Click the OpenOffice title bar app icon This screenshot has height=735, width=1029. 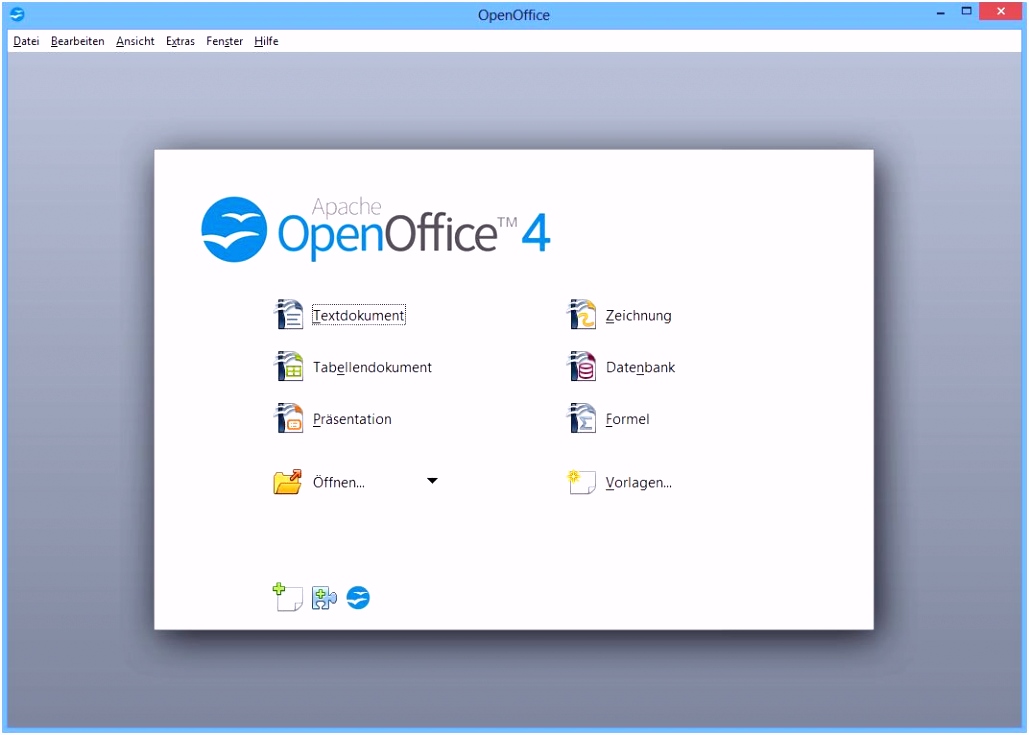[x=17, y=14]
